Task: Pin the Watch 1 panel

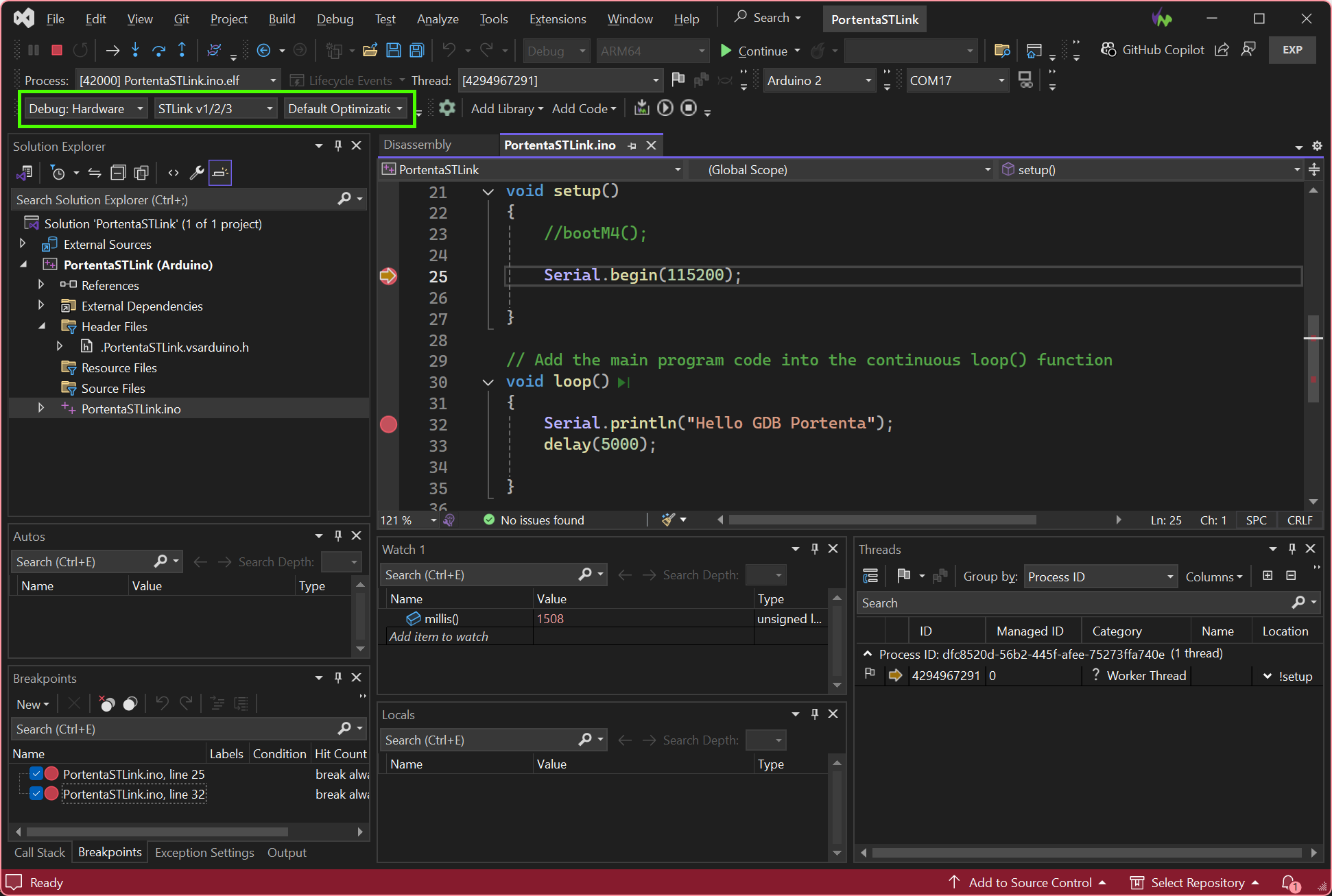Action: coord(814,549)
